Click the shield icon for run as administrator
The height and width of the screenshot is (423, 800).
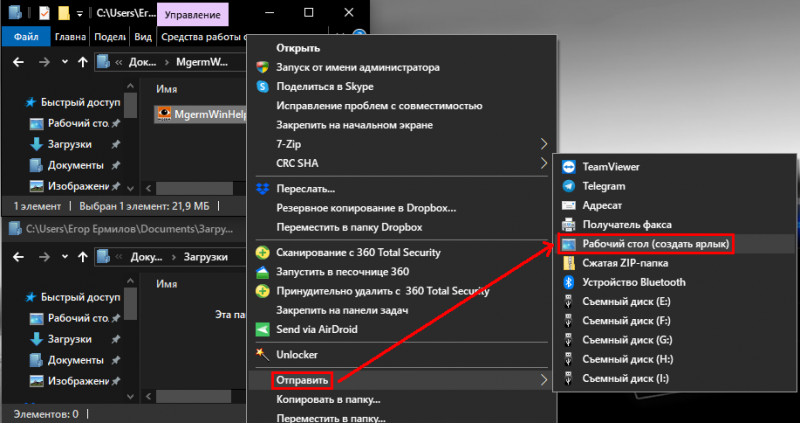pyautogui.click(x=262, y=68)
